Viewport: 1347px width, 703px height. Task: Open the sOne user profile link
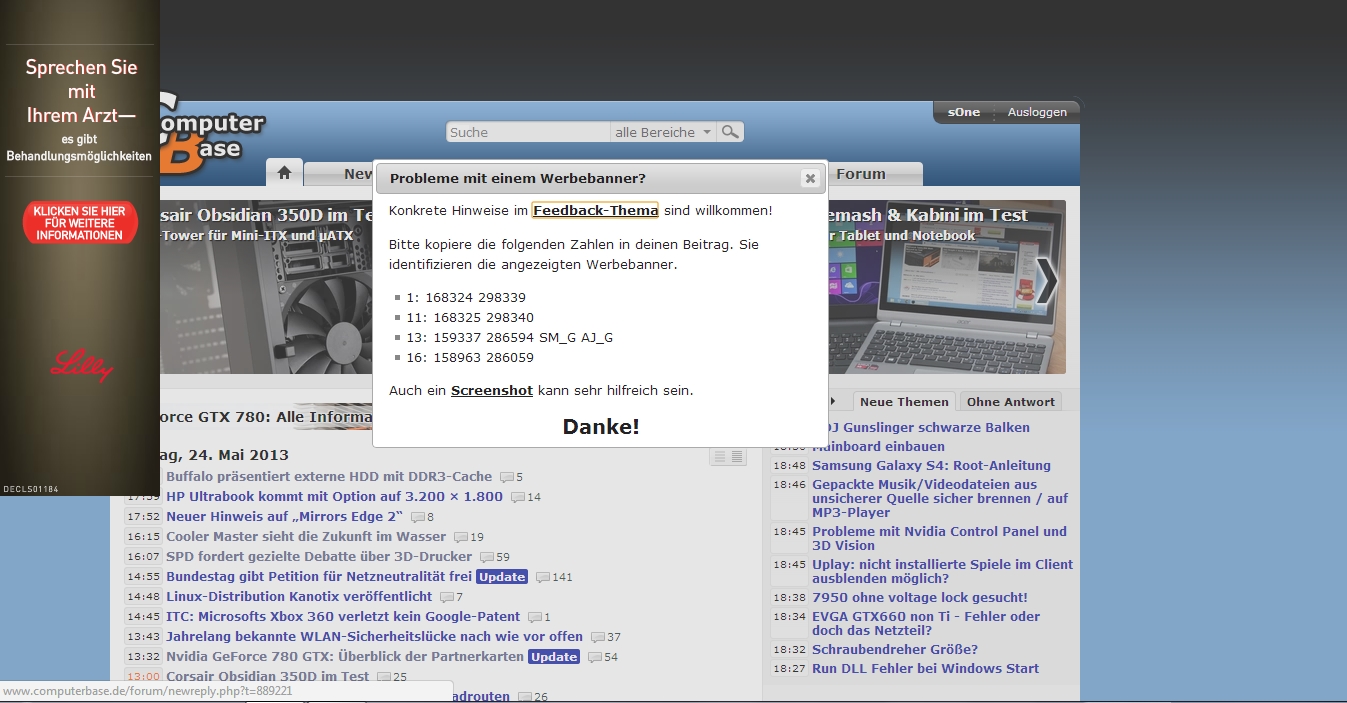coord(964,112)
